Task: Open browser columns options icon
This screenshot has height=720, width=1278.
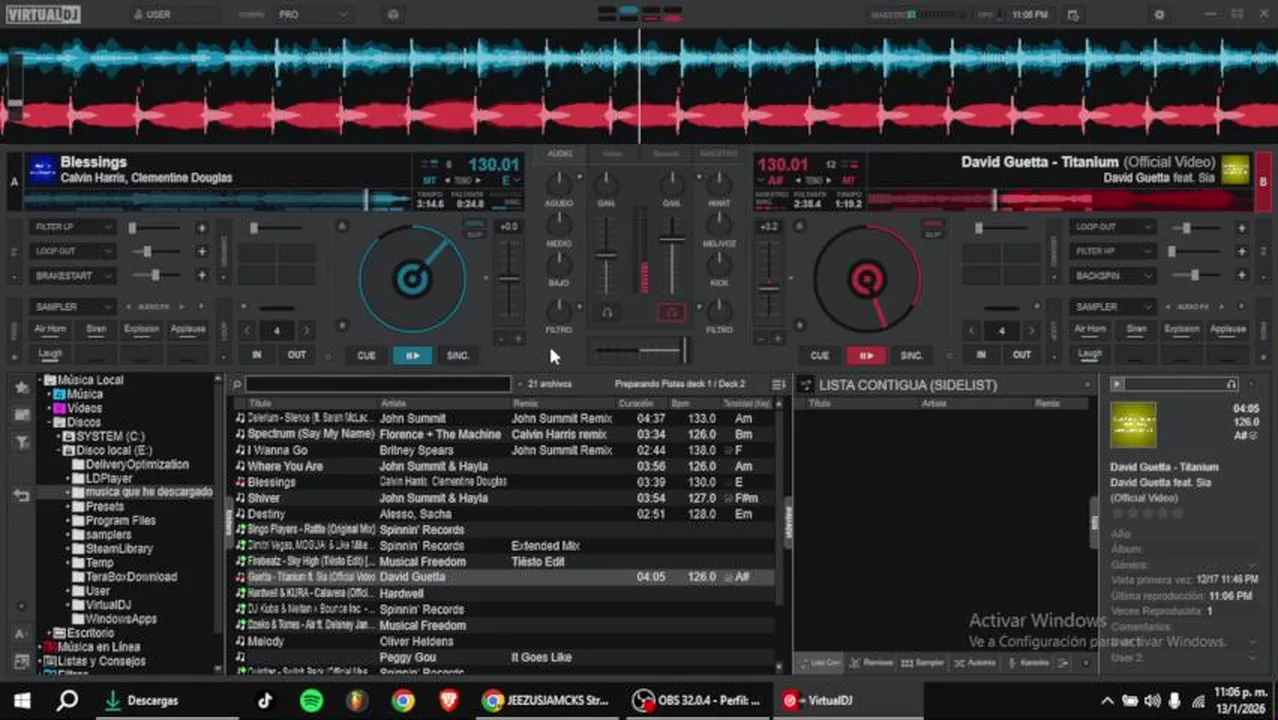Action: pyautogui.click(x=779, y=384)
